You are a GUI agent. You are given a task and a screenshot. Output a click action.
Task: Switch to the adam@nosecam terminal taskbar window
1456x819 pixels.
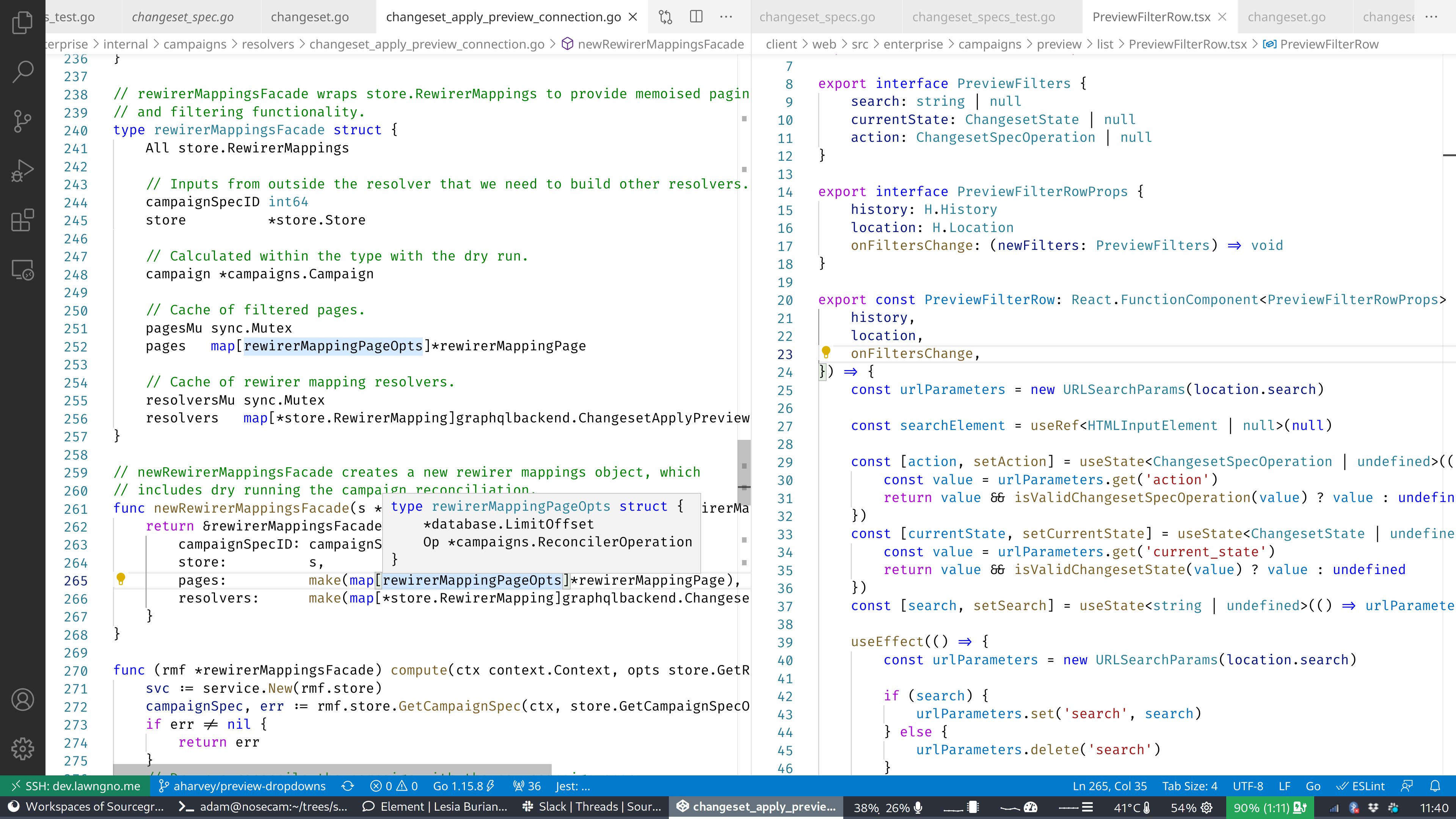click(x=263, y=807)
